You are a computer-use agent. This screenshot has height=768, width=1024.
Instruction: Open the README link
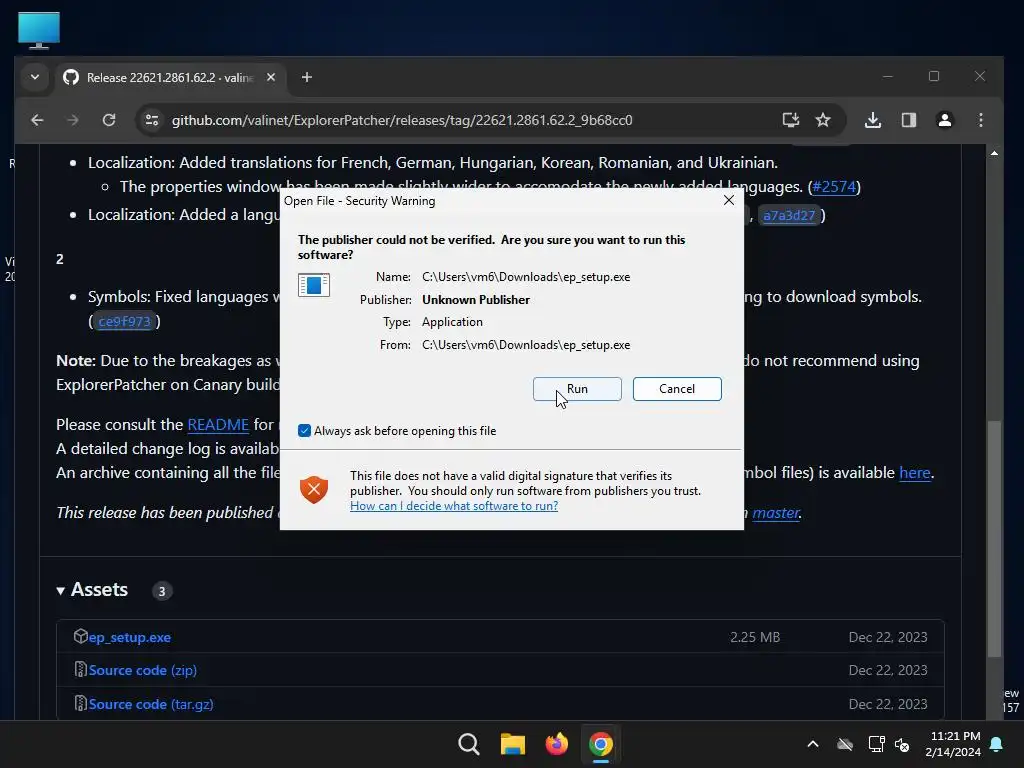[218, 424]
